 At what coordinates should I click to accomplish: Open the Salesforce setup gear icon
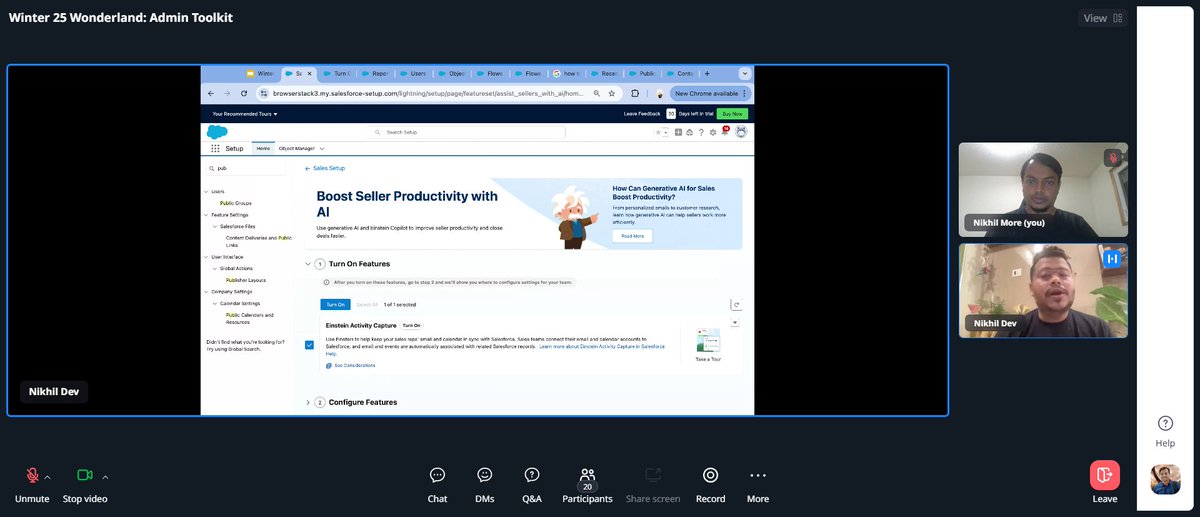point(713,132)
